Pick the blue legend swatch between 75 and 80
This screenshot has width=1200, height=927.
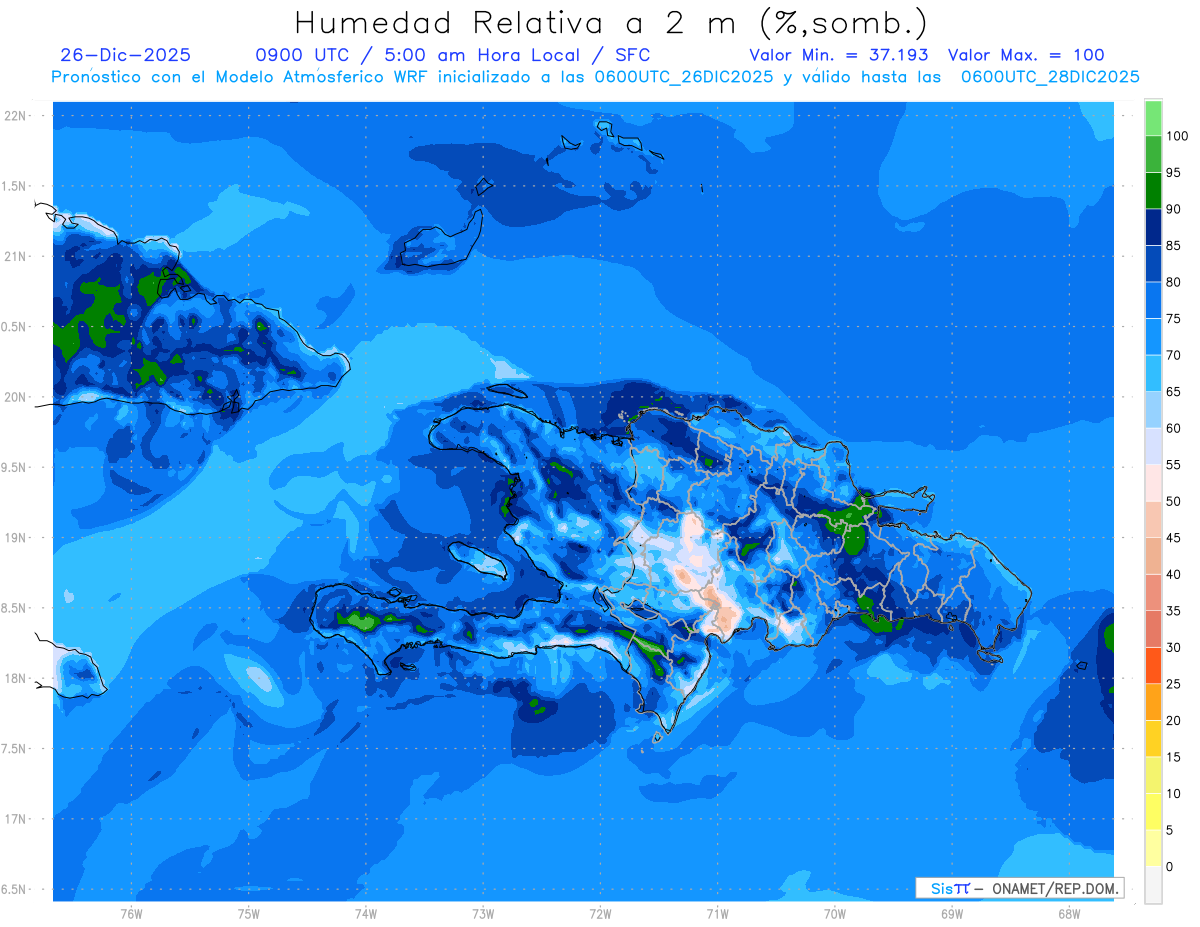[x=1153, y=300]
